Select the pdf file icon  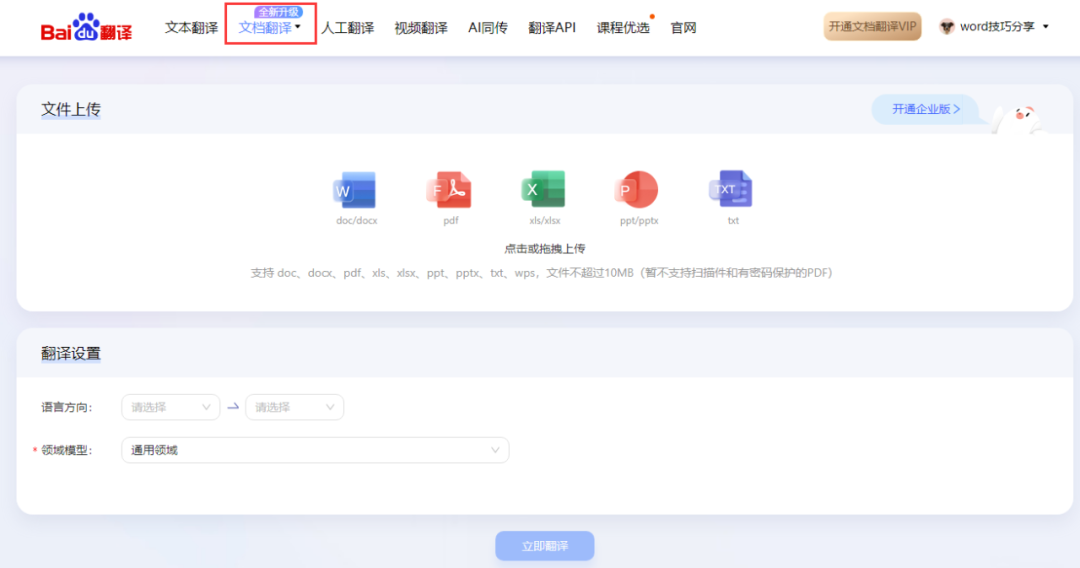click(449, 190)
